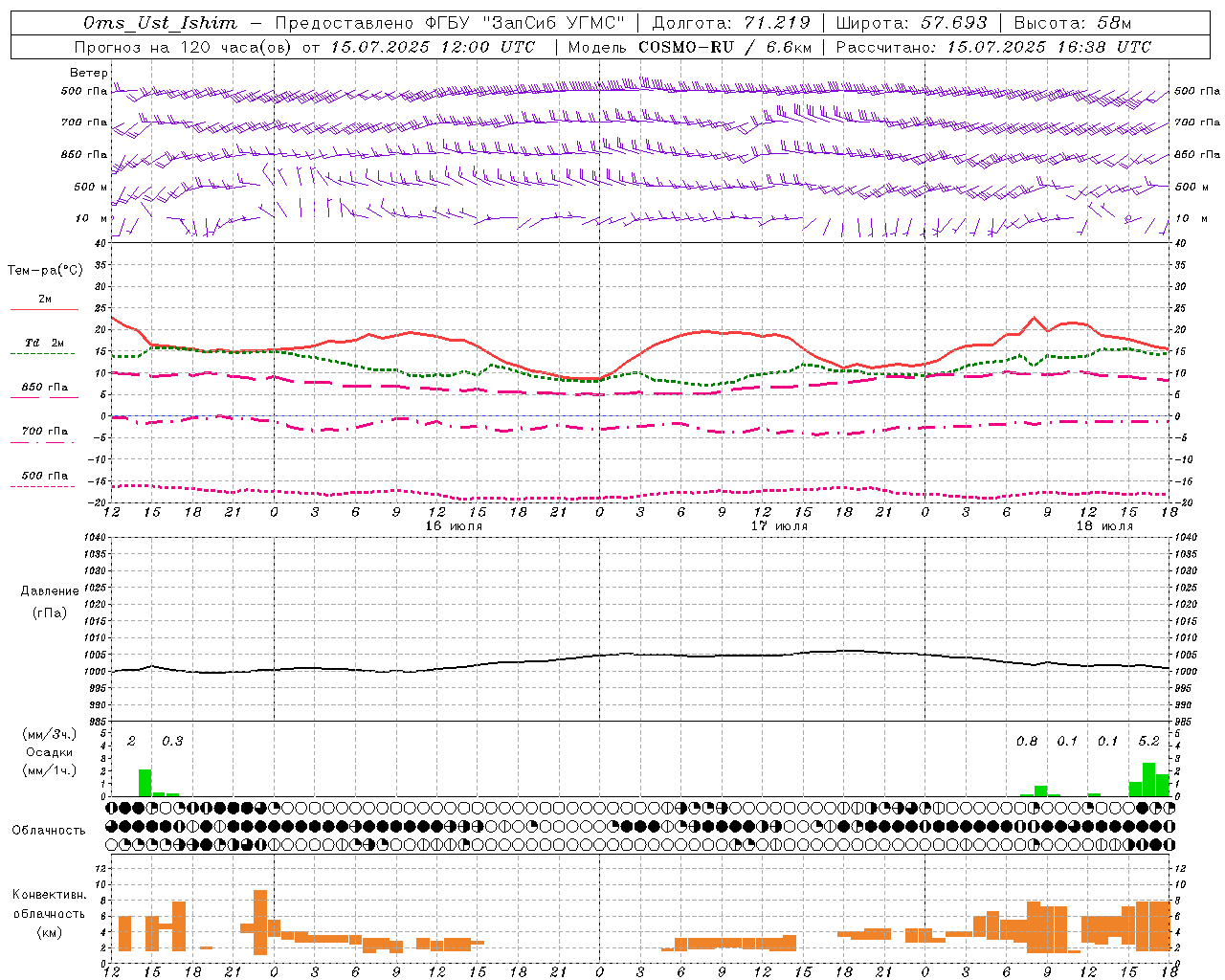Click the station title Oms_Ust_Ishim
Image resolution: width=1225 pixels, height=980 pixels.
click(160, 23)
